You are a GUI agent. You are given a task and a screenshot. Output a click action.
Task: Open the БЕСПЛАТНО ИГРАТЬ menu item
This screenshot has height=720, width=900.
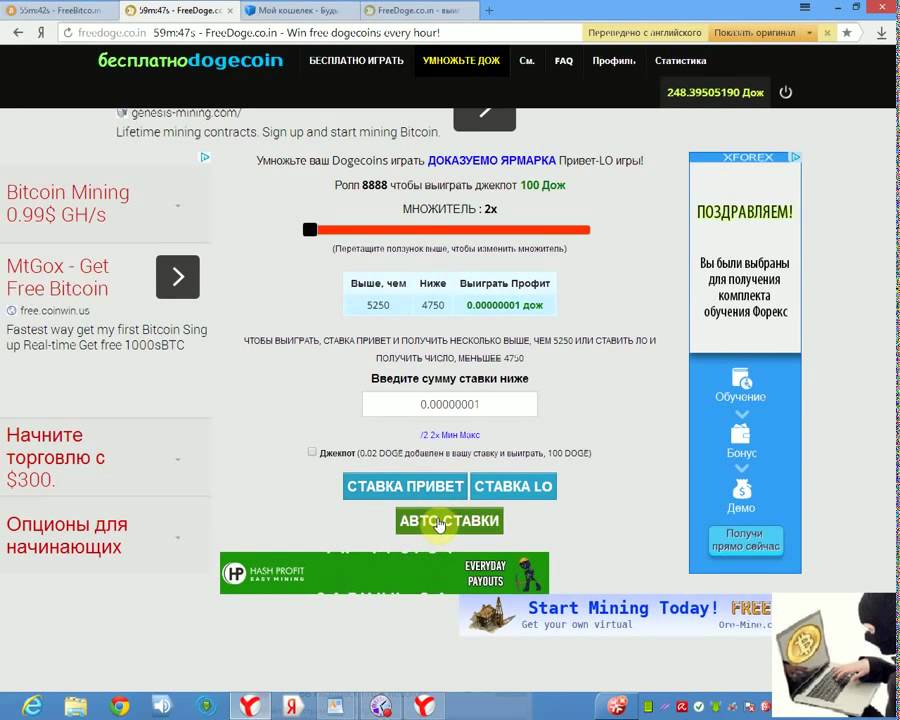356,60
